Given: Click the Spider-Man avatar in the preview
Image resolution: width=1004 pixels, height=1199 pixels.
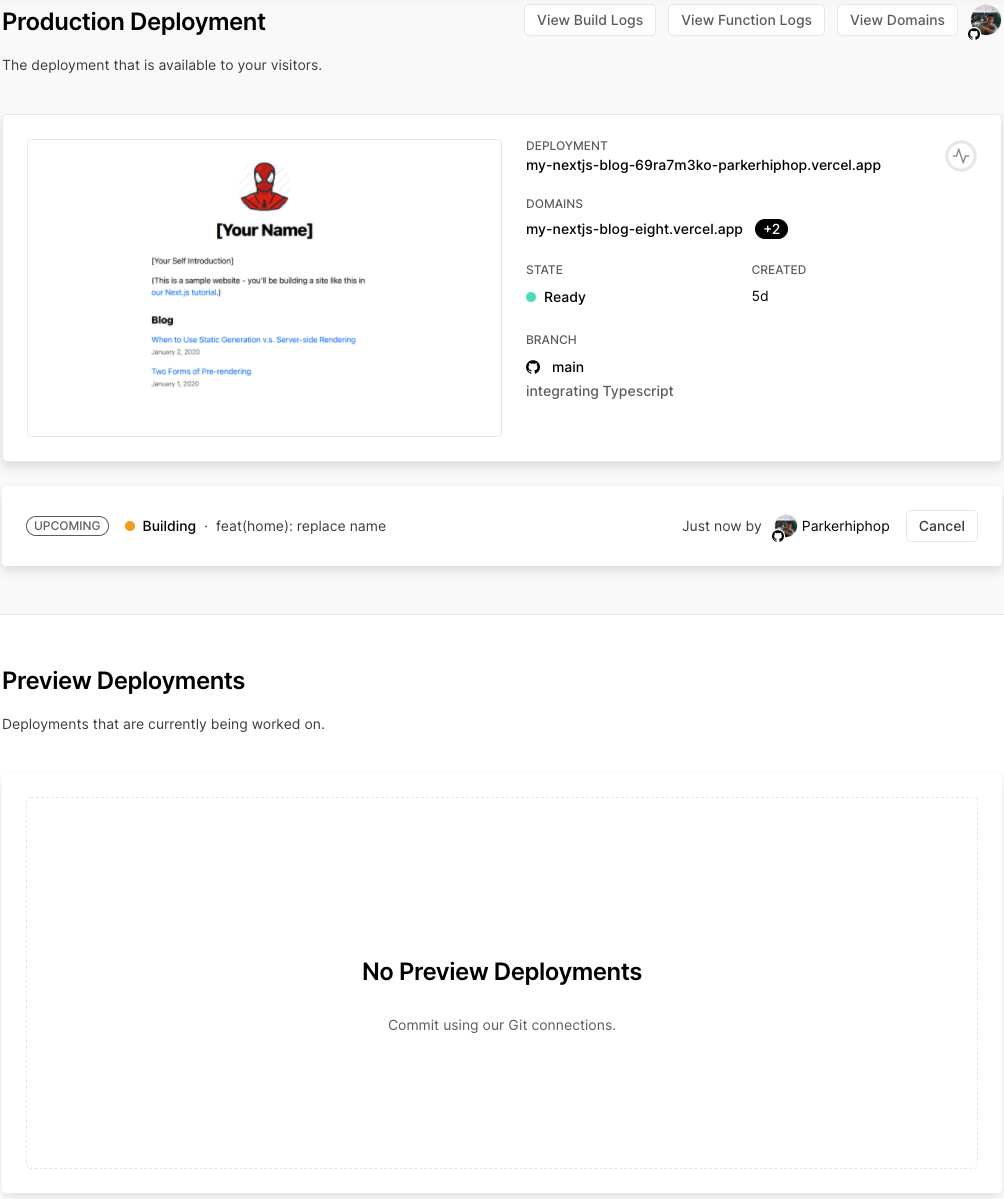Looking at the screenshot, I should tap(265, 187).
